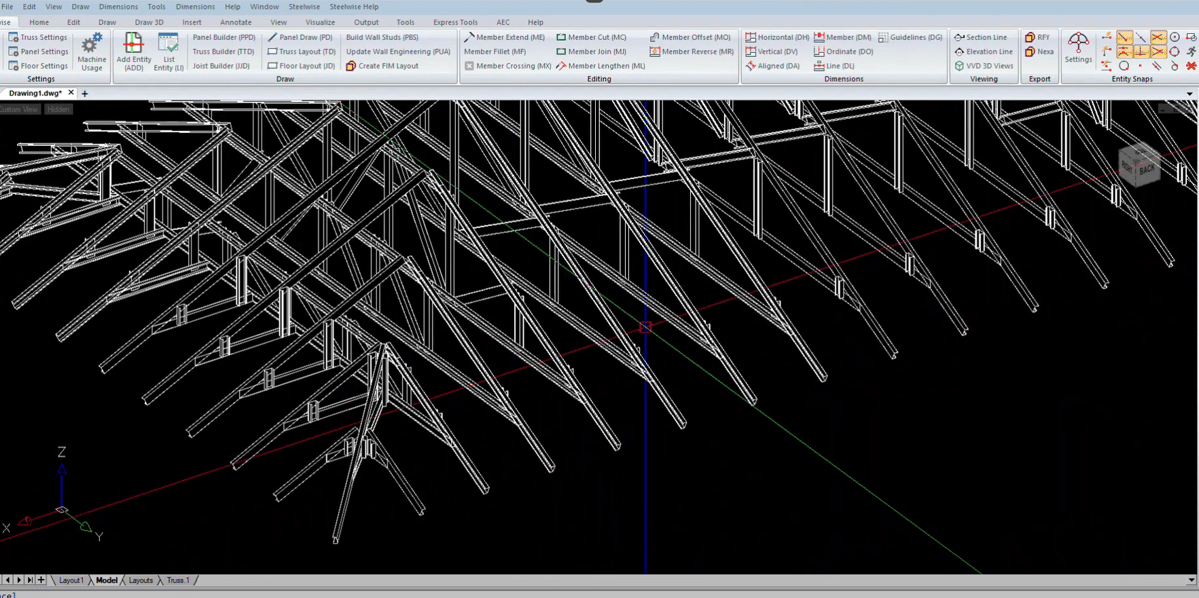Select the Add Entity (ADD) tool
Screen dimensions: 1199x598
pyautogui.click(x=133, y=49)
